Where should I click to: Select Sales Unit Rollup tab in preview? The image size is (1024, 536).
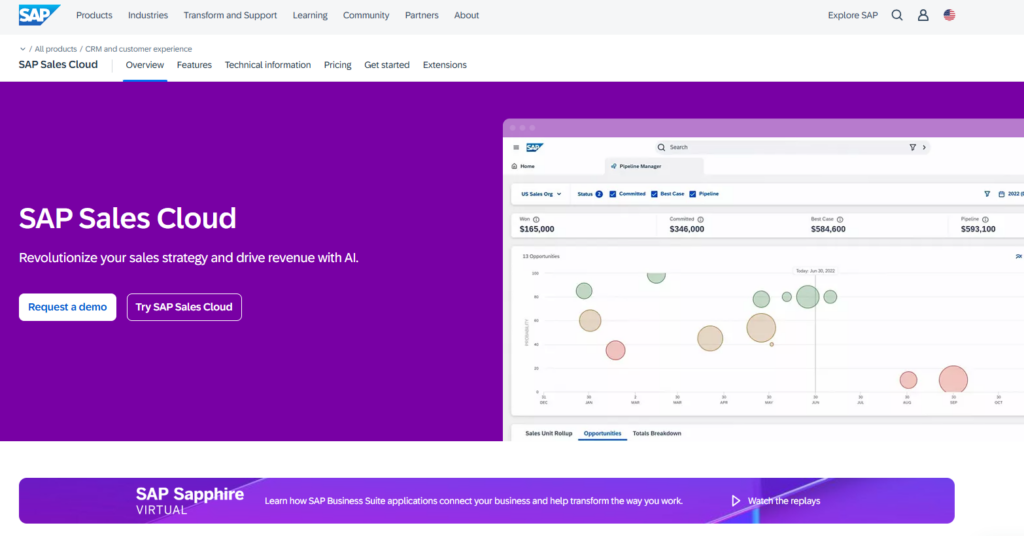pos(549,434)
